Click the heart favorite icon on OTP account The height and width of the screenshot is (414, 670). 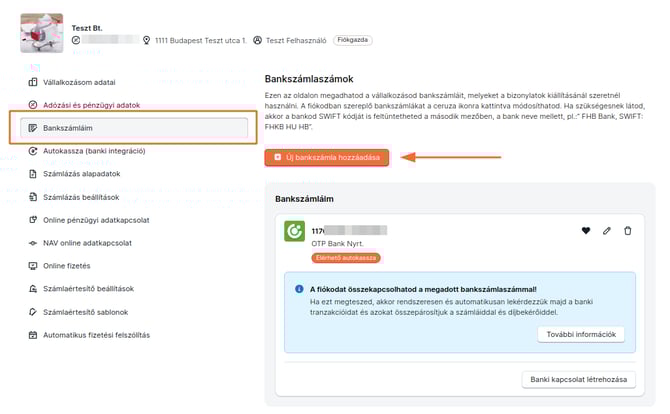(586, 231)
